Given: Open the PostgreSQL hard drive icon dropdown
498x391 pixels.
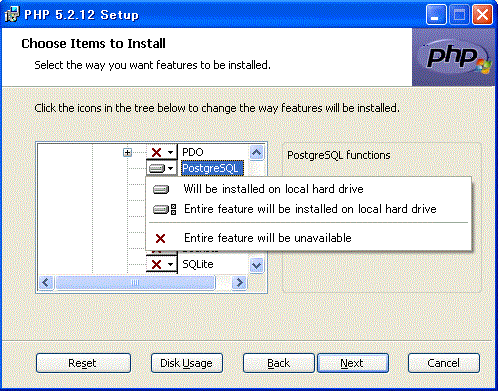Looking at the screenshot, I should pos(162,168).
